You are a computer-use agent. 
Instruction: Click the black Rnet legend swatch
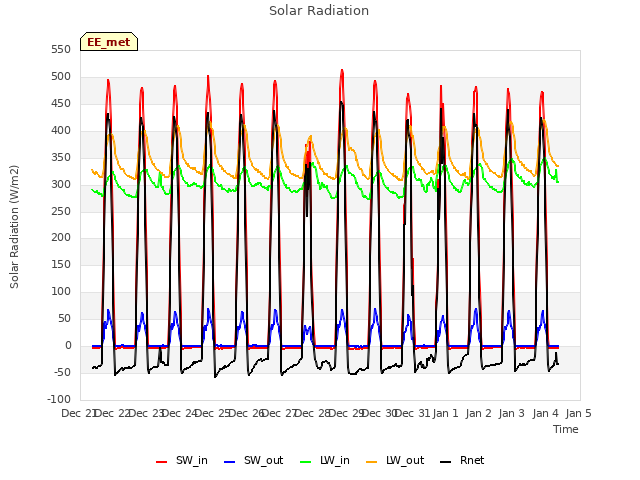[x=446, y=462]
